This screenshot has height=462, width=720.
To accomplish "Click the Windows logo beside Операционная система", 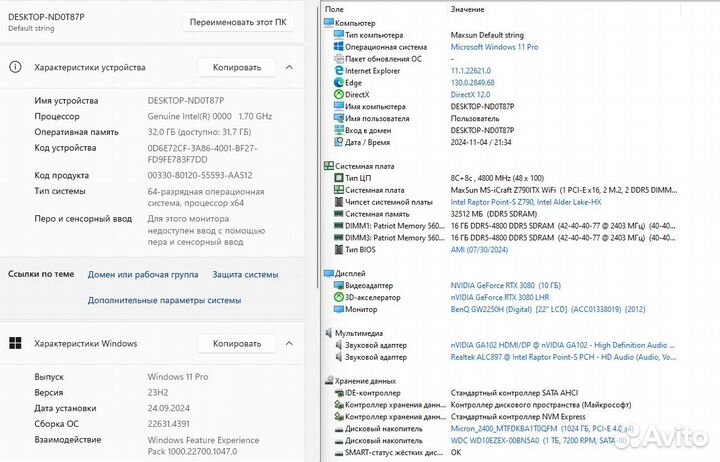I will pos(339,46).
